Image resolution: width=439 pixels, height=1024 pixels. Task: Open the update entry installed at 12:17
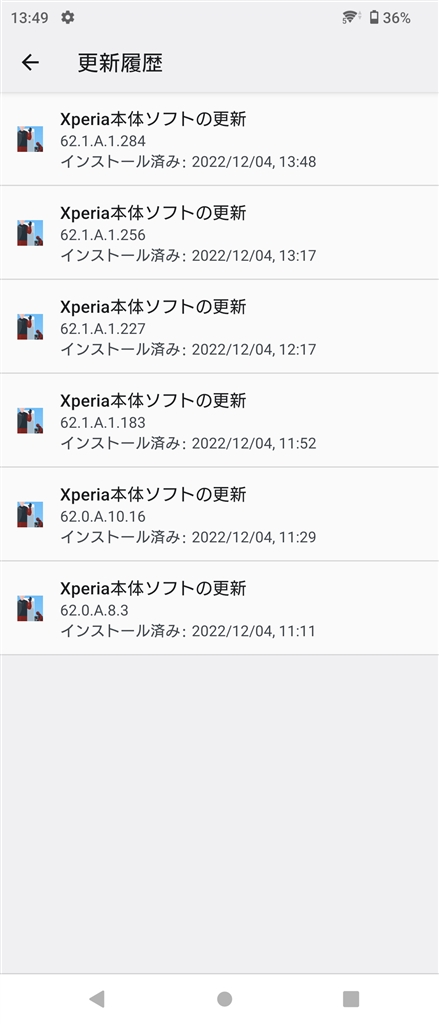220,327
